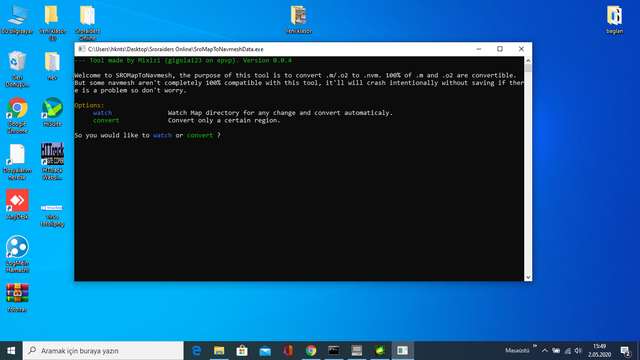This screenshot has height=360, width=640.
Task: Launch LogMeIn Hamachi shortcut
Action: point(17,254)
